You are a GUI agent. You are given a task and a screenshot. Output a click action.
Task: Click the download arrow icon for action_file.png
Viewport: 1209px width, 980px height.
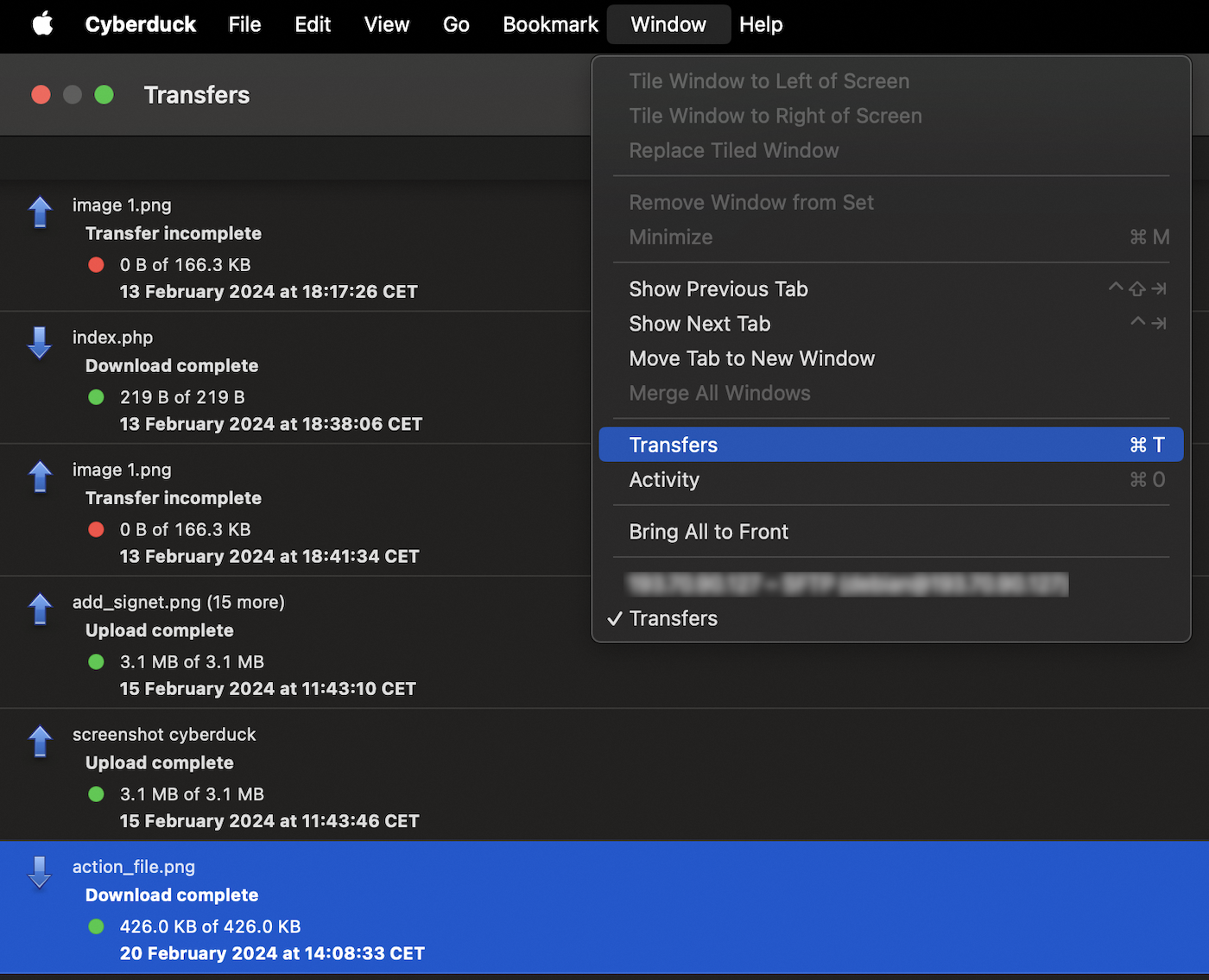(x=40, y=873)
